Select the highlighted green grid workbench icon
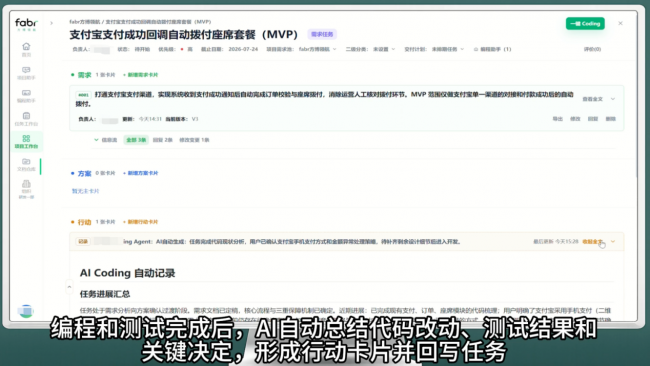 coord(26,138)
